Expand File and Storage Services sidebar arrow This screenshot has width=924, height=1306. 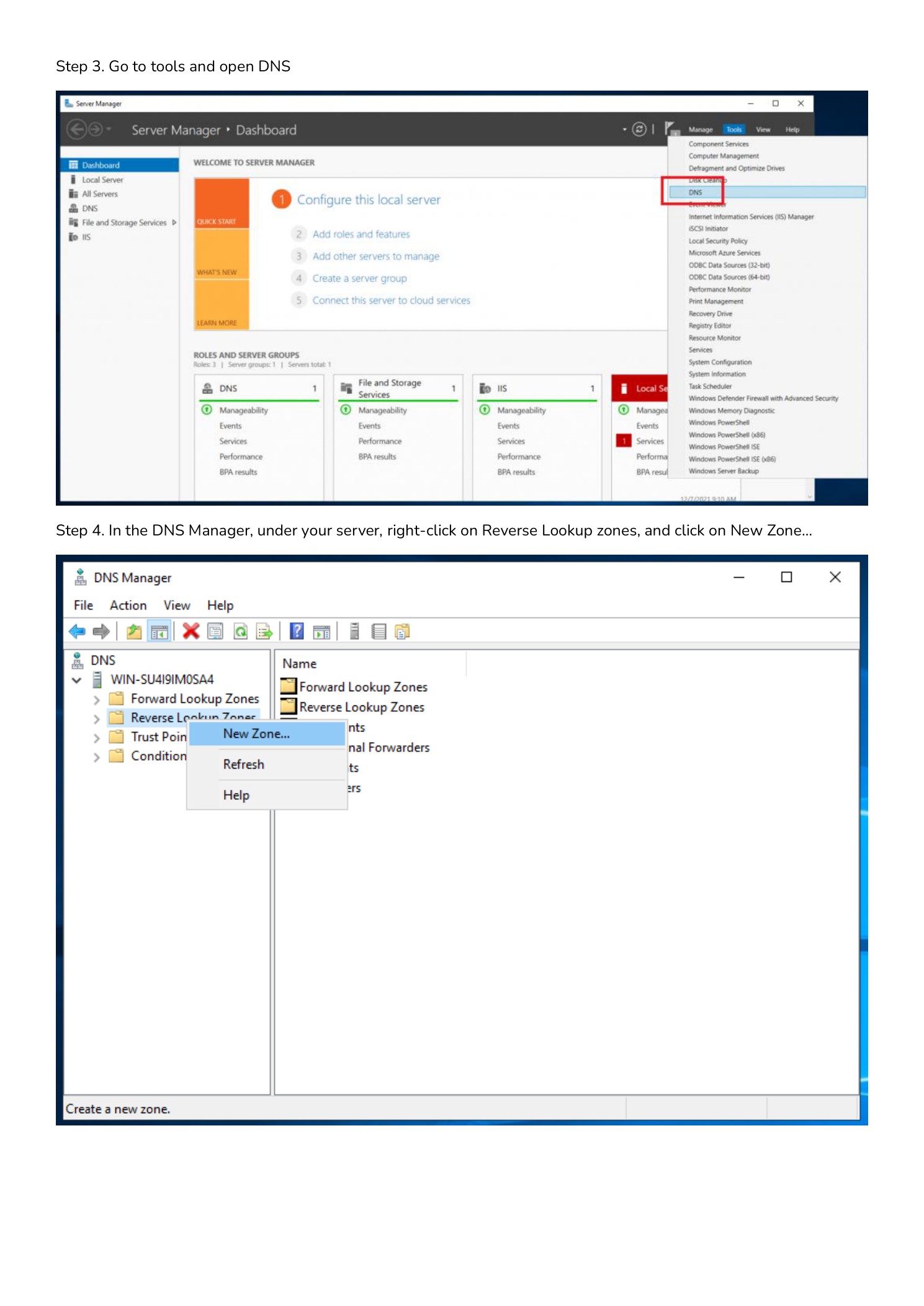(x=174, y=222)
